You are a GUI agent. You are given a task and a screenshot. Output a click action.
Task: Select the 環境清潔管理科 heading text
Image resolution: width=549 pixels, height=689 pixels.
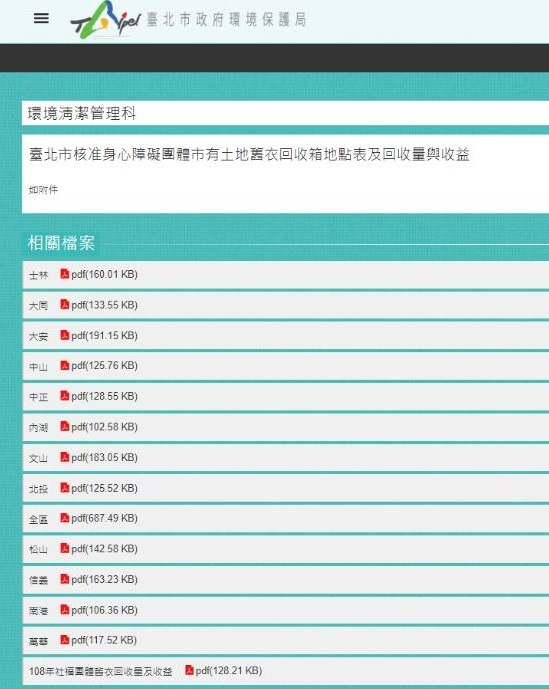coord(82,113)
